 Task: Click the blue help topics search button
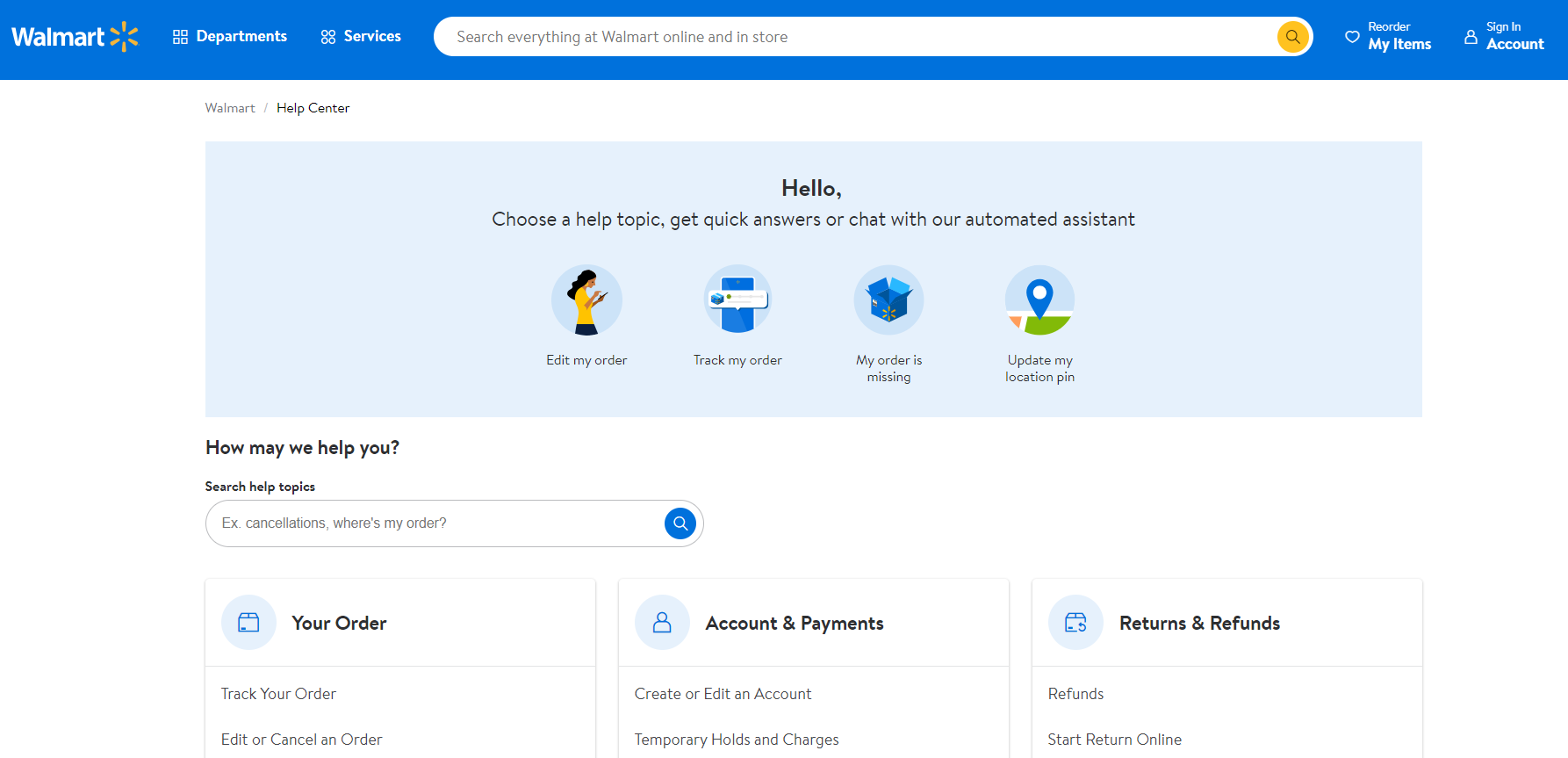(680, 523)
